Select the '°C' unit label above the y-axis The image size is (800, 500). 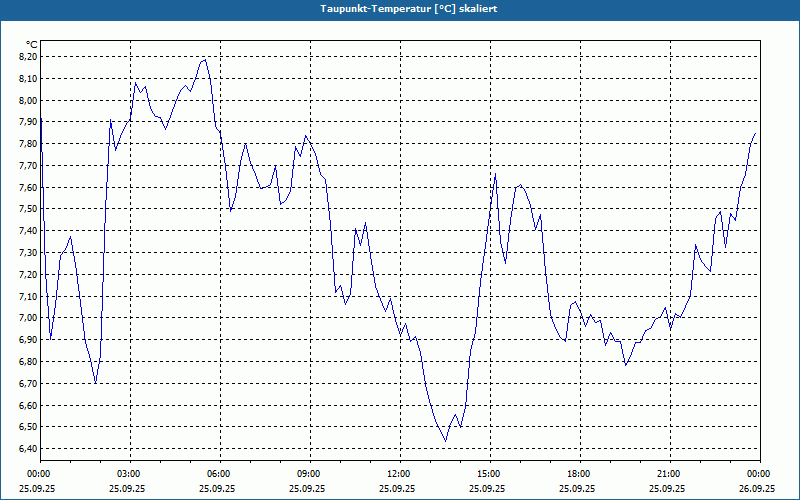pos(32,45)
